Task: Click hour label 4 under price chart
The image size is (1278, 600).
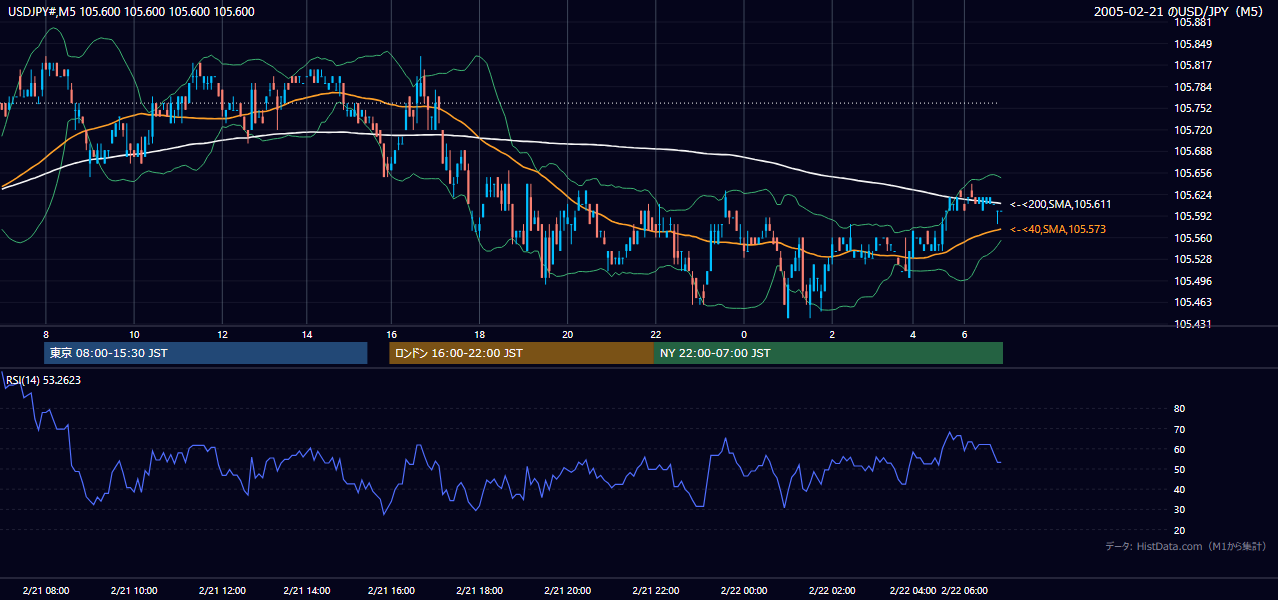Action: pos(913,334)
